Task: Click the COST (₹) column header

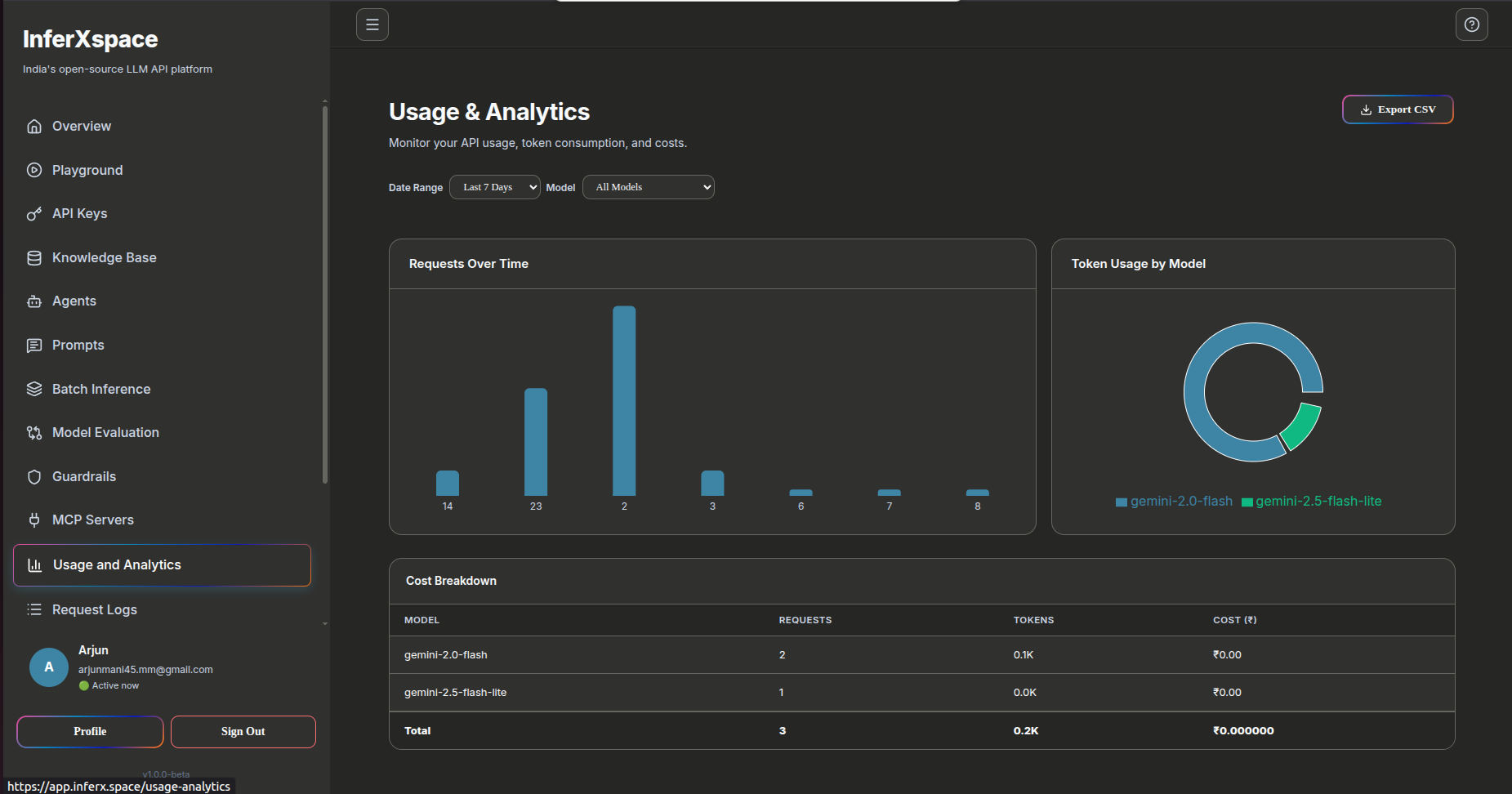Action: [x=1235, y=620]
